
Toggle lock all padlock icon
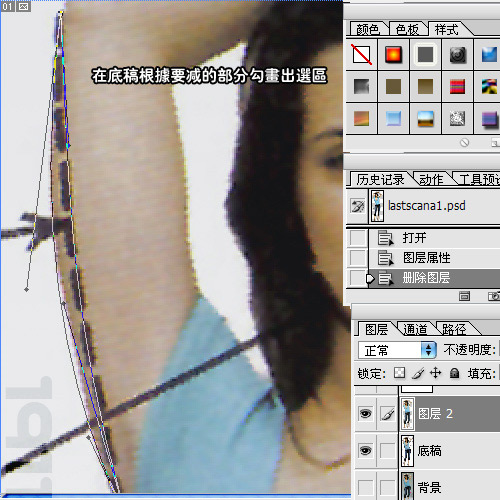tap(454, 373)
